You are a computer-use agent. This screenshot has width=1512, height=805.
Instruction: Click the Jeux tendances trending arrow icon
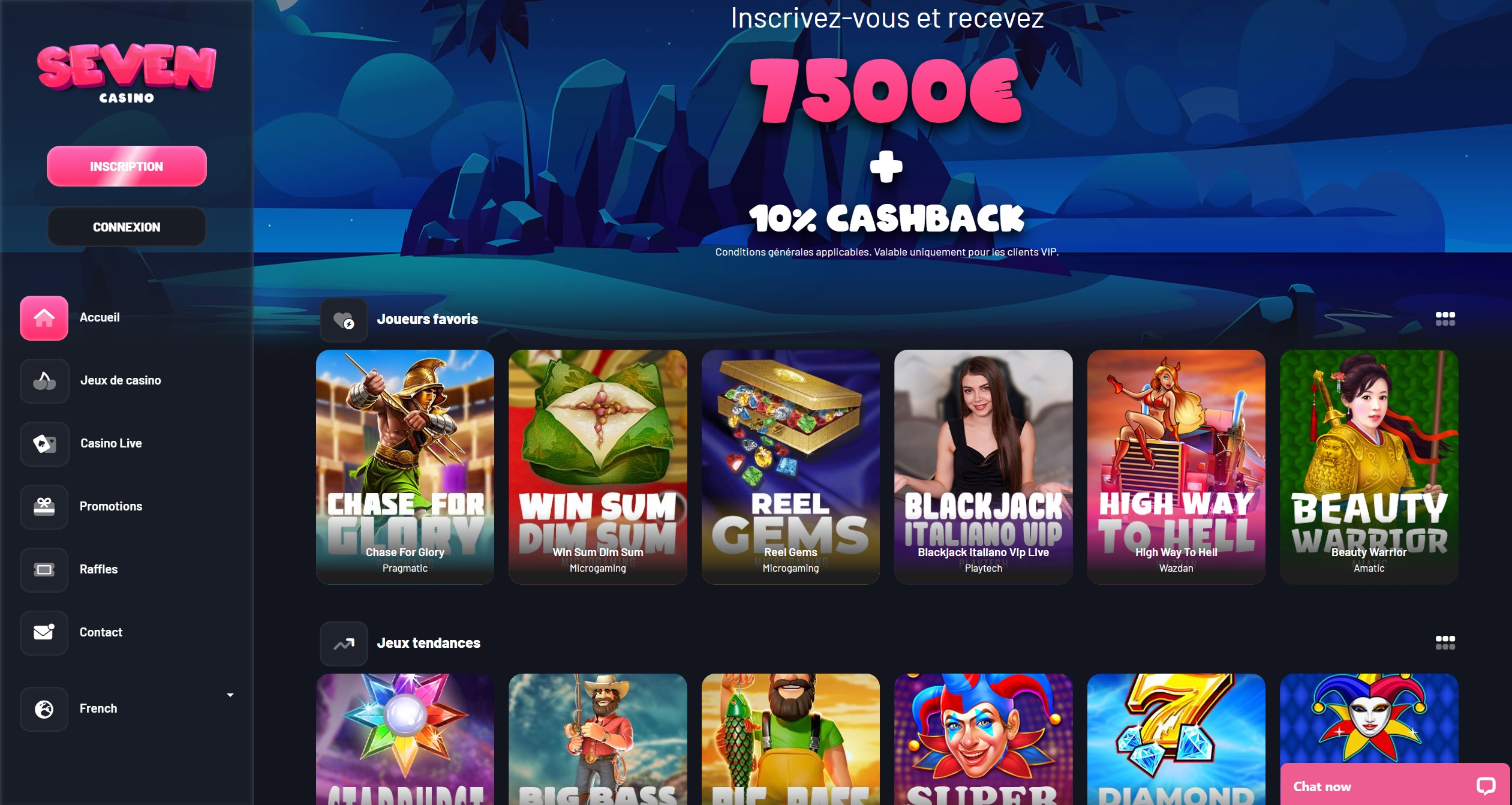(x=344, y=644)
